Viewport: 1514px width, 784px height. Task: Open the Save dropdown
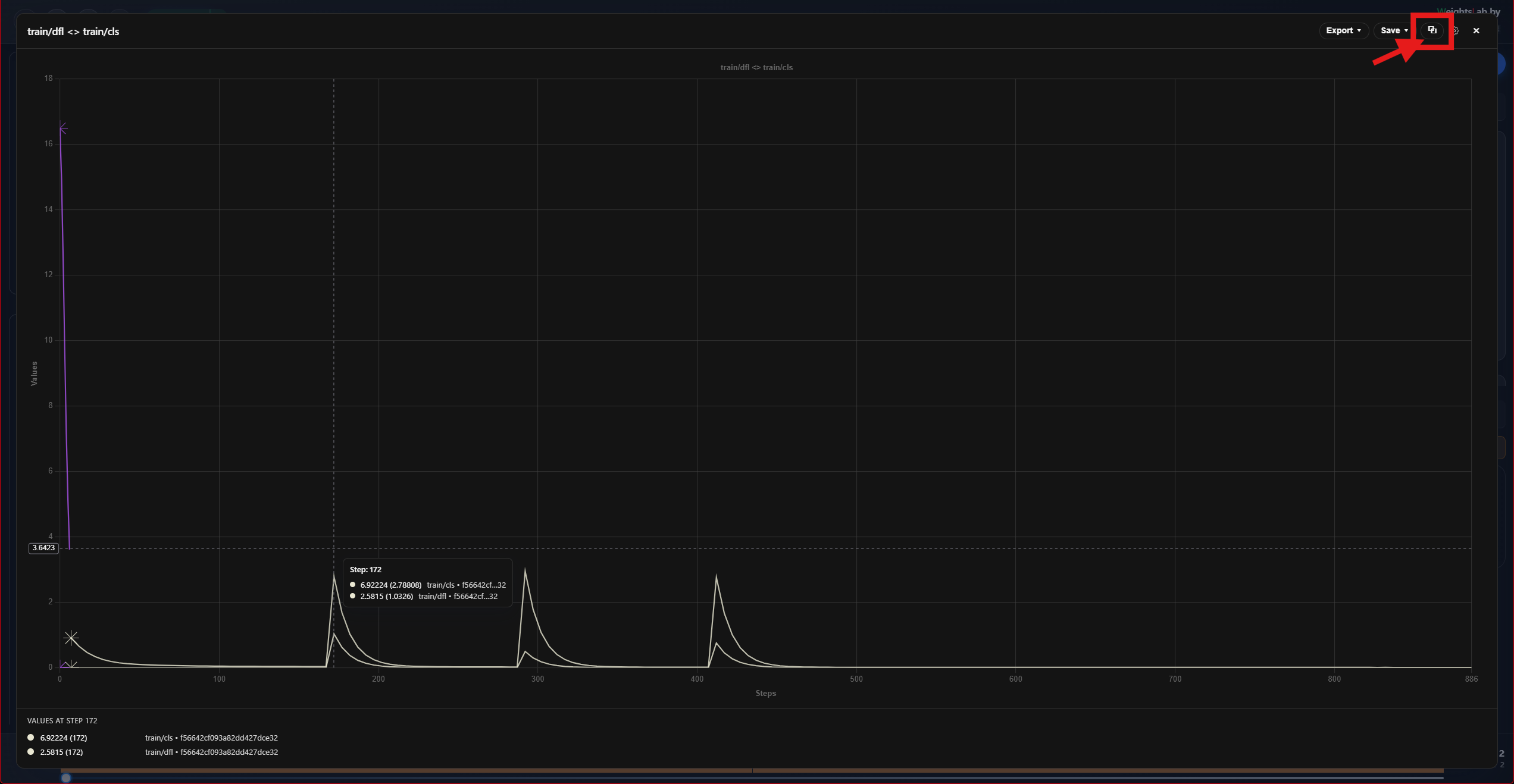1393,30
